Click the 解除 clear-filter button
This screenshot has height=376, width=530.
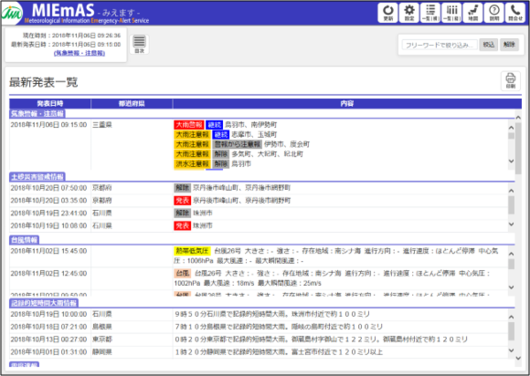[x=509, y=44]
